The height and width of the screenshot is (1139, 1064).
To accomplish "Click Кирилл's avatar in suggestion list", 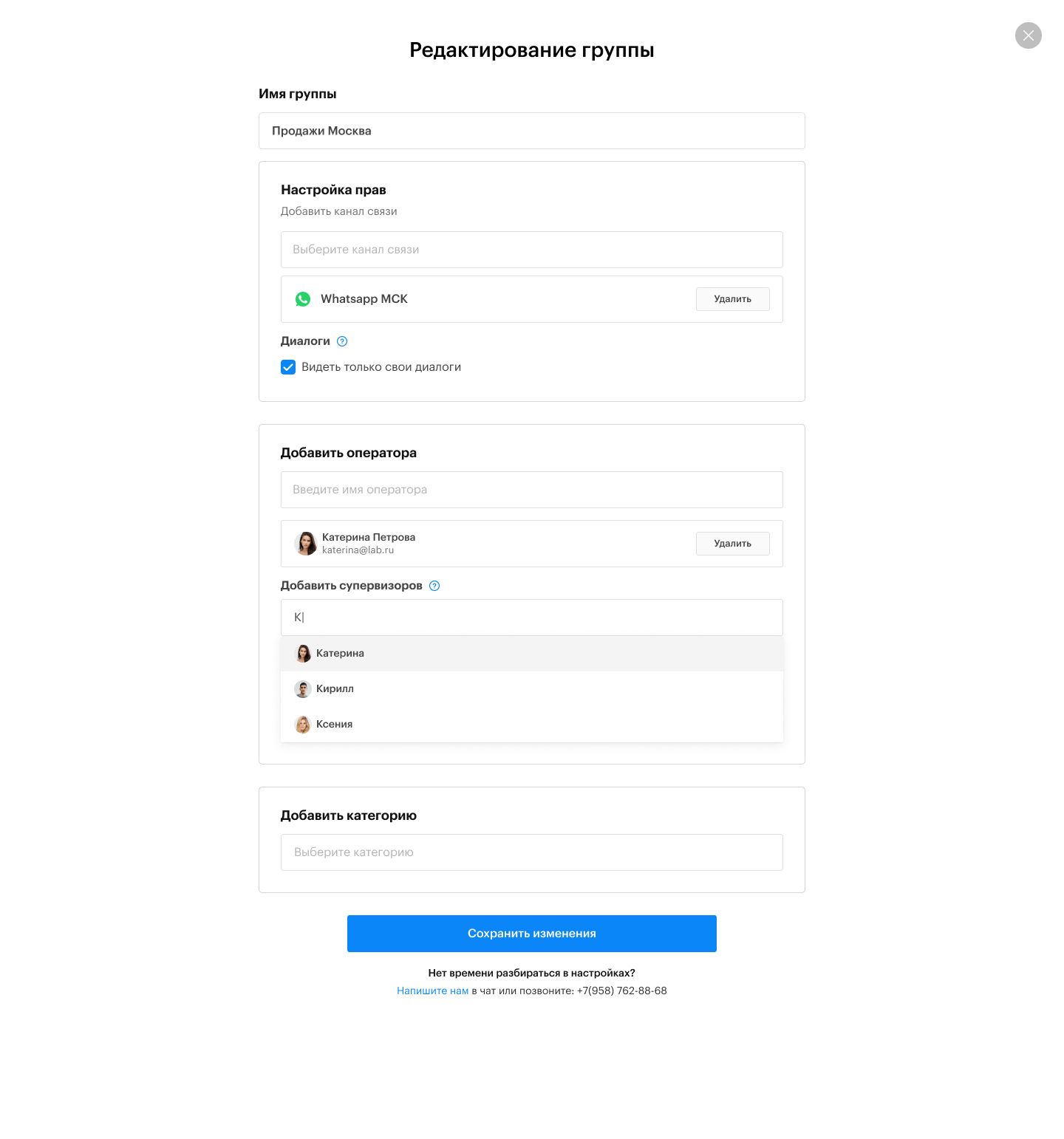I will coord(303,689).
